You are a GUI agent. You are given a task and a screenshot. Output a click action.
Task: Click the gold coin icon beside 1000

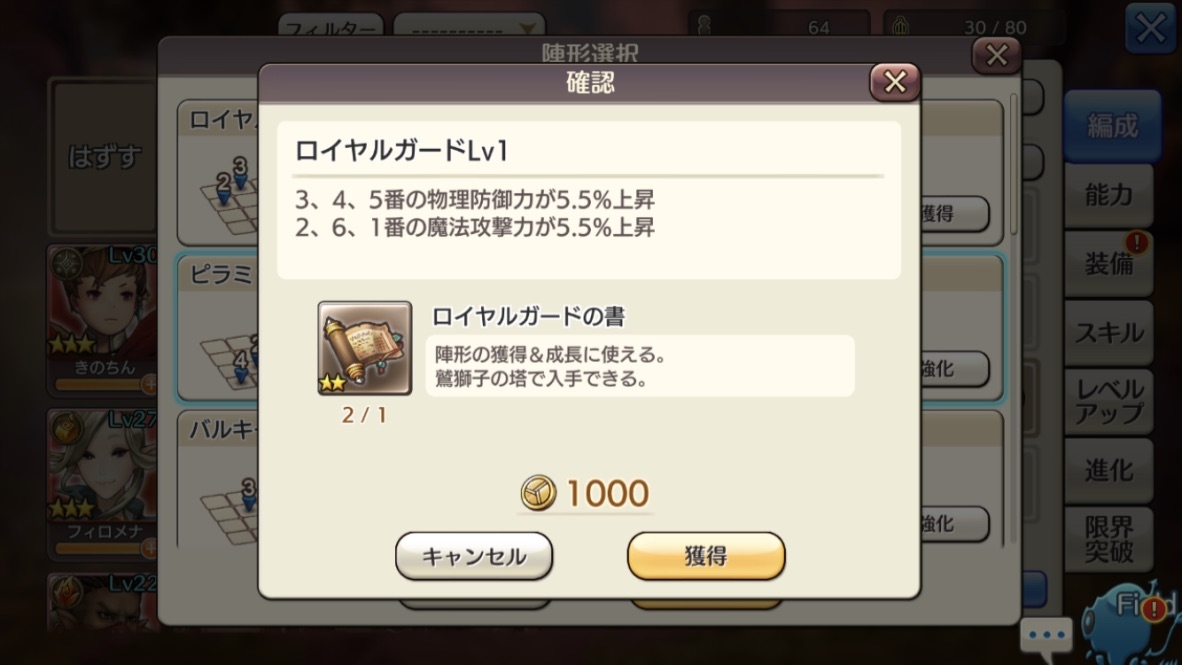(538, 493)
